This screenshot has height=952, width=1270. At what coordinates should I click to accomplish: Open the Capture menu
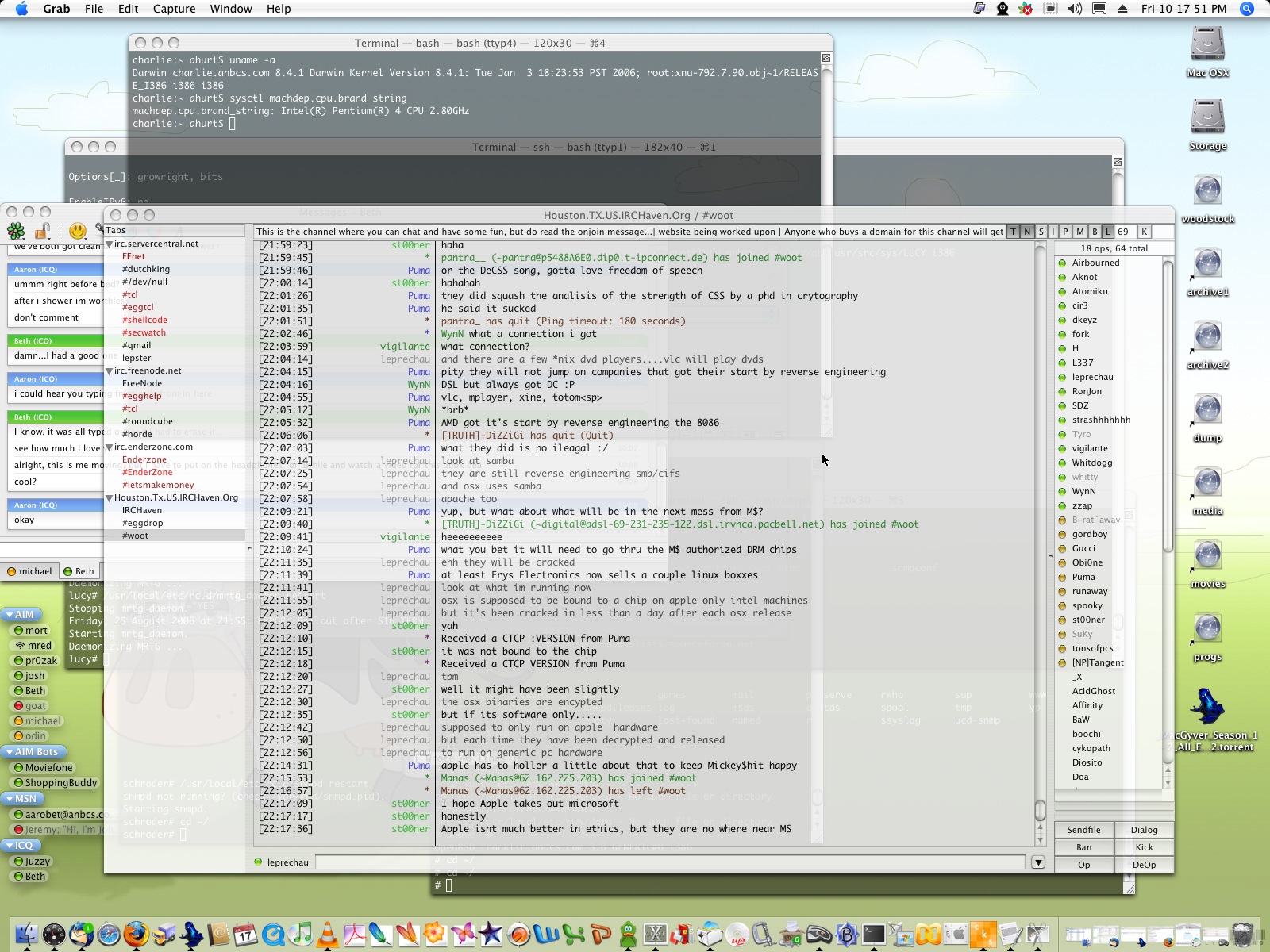click(x=174, y=9)
